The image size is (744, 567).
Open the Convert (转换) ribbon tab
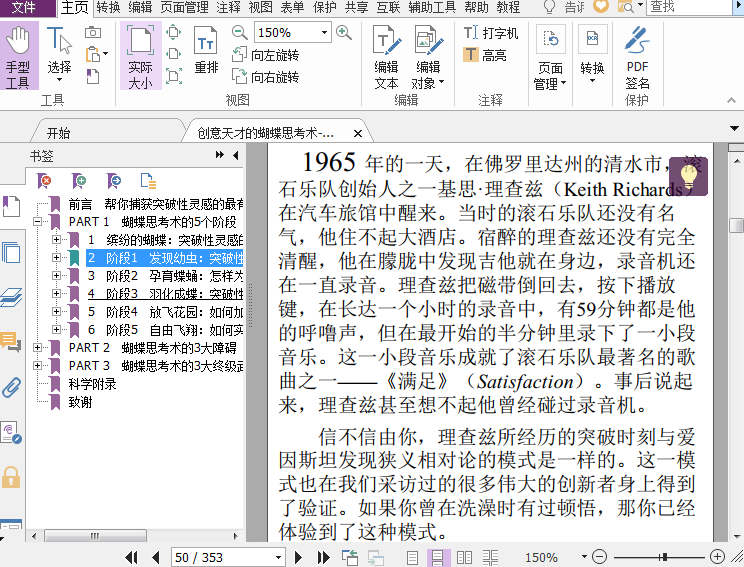tap(108, 7)
